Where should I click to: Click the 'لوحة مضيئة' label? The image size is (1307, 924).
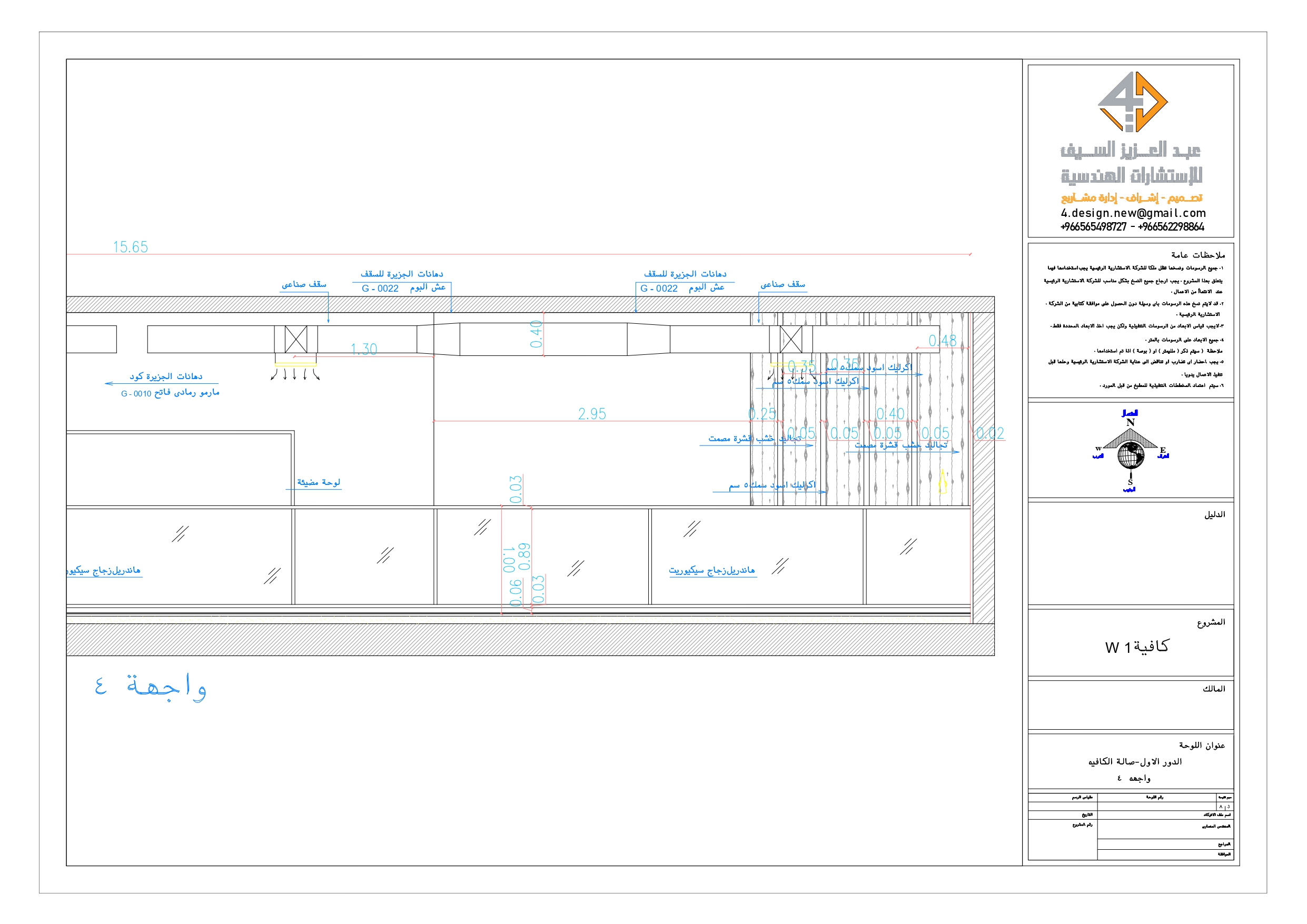319,482
